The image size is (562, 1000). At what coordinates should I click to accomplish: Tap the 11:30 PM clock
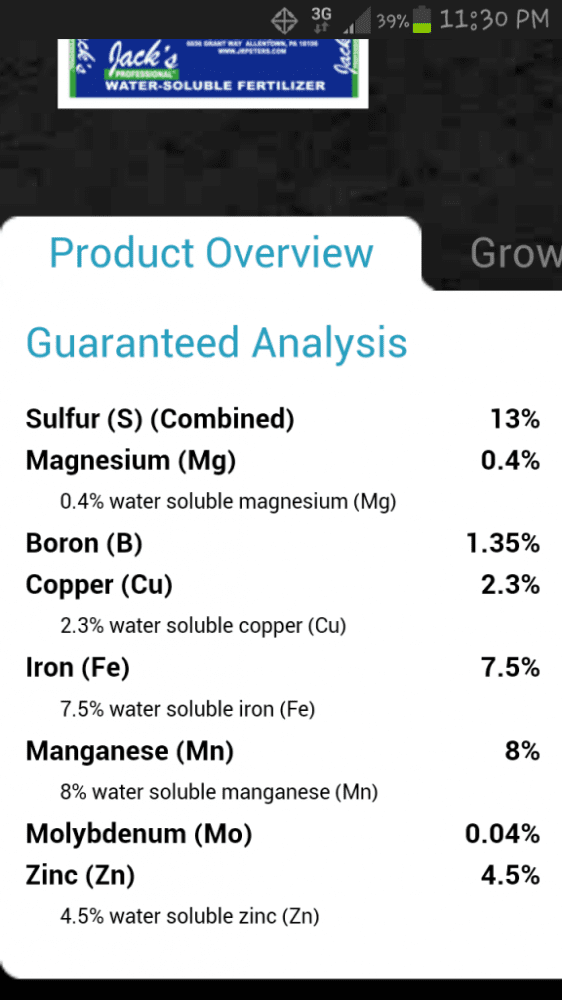tap(494, 20)
